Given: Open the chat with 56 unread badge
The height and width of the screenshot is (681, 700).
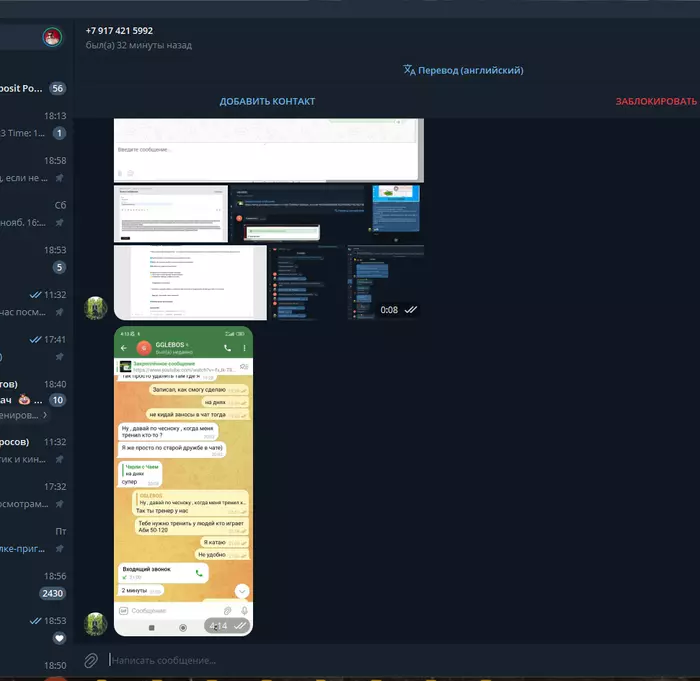Looking at the screenshot, I should 33,88.
